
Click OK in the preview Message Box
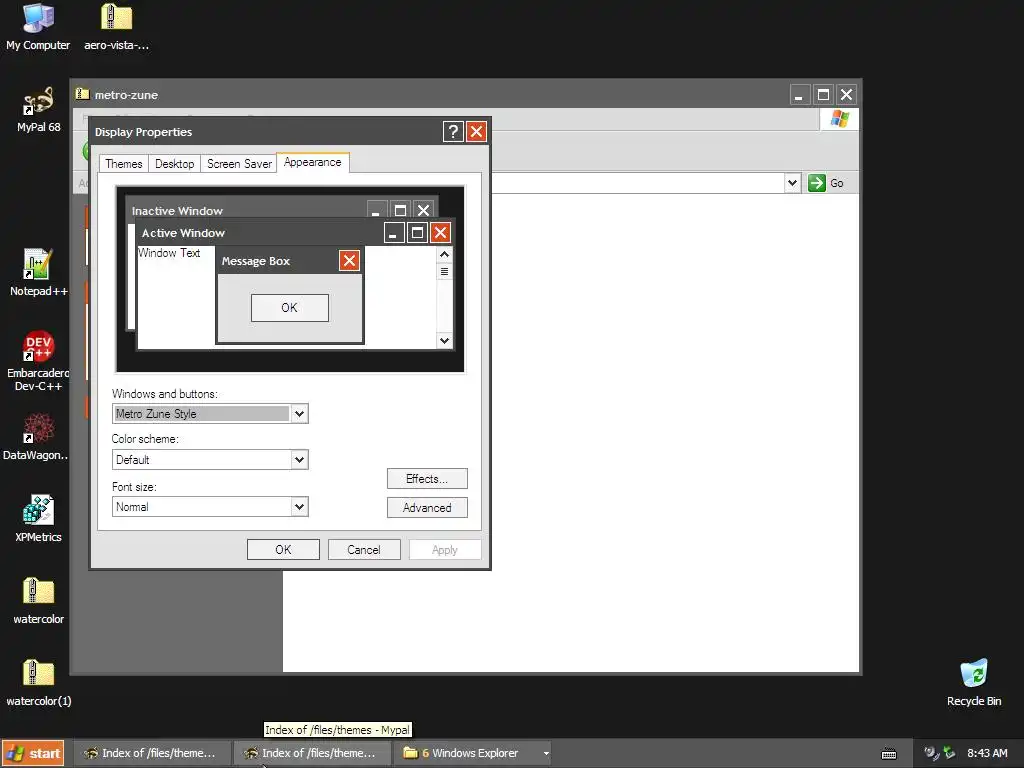tap(289, 308)
